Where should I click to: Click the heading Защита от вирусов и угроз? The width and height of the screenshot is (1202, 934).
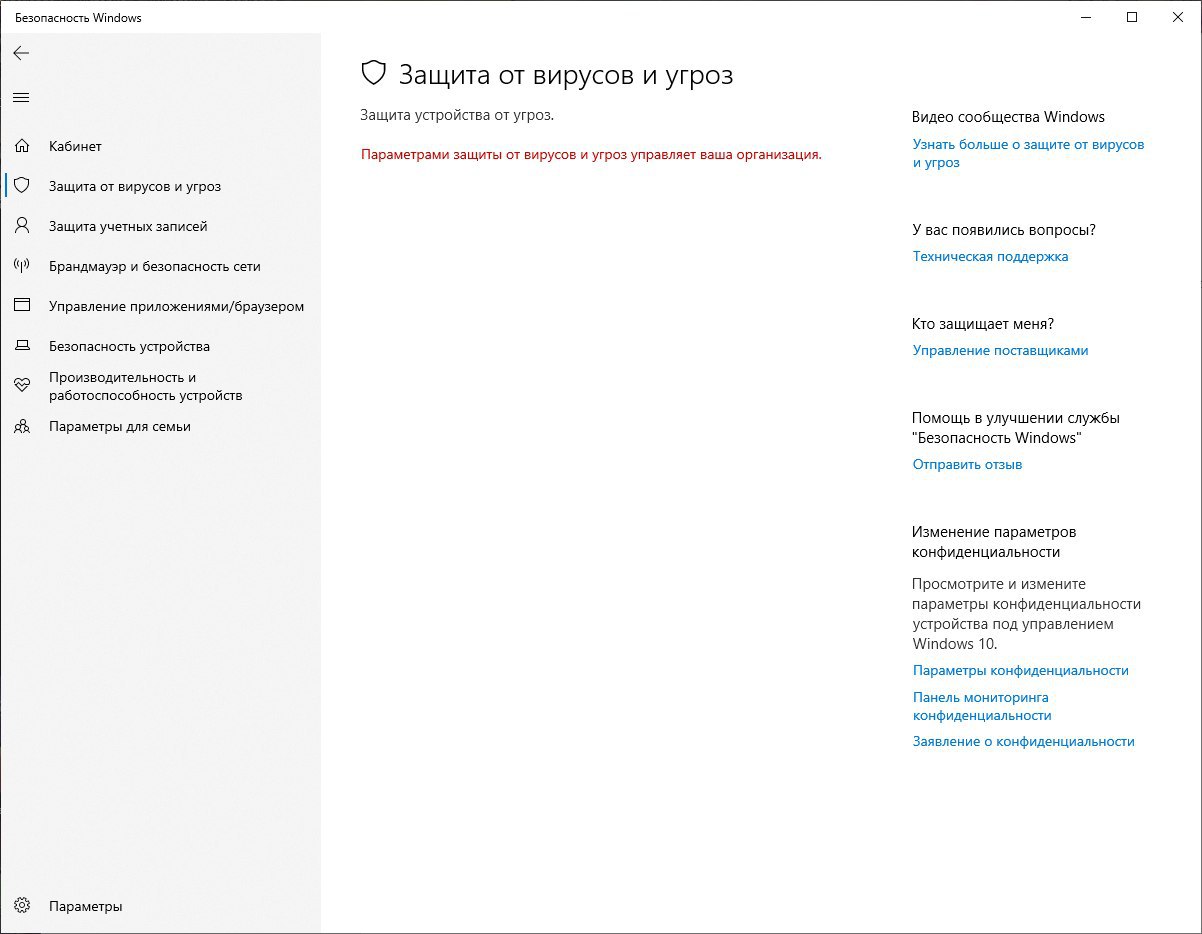click(566, 74)
